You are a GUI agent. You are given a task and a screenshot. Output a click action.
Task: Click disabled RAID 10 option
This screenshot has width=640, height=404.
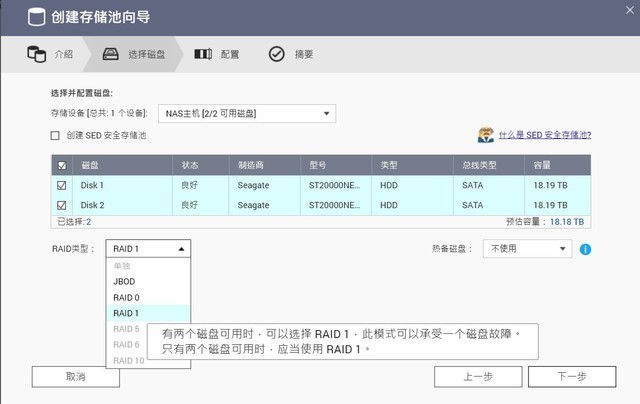[129, 361]
